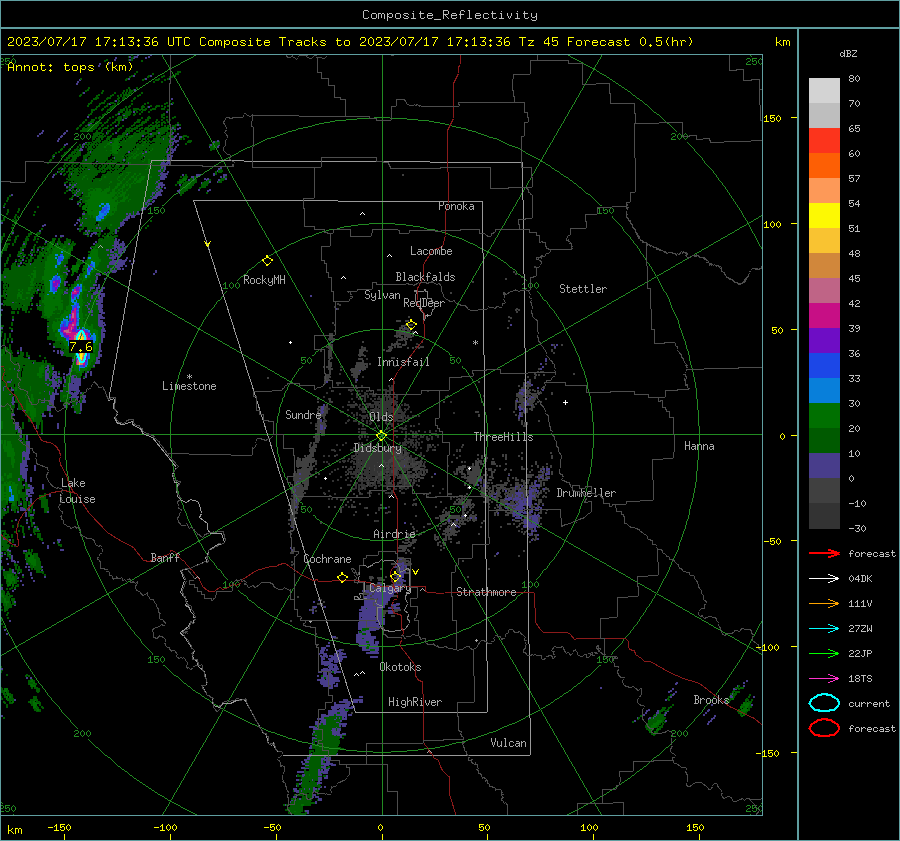Viewport: 900px width, 841px height.
Task: Click the Banff label
Action: pos(165,557)
